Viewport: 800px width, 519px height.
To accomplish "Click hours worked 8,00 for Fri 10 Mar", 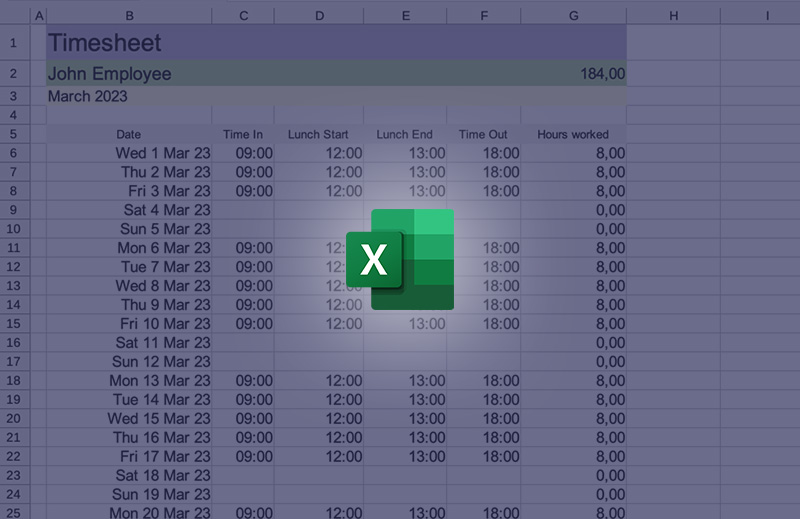I will pos(573,324).
